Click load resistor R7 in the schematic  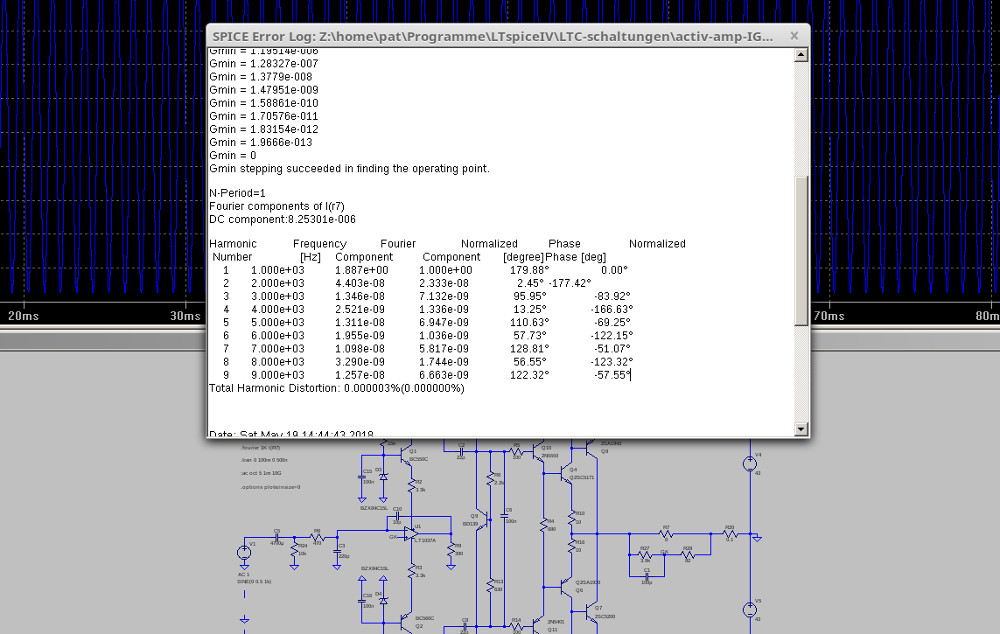pos(666,534)
